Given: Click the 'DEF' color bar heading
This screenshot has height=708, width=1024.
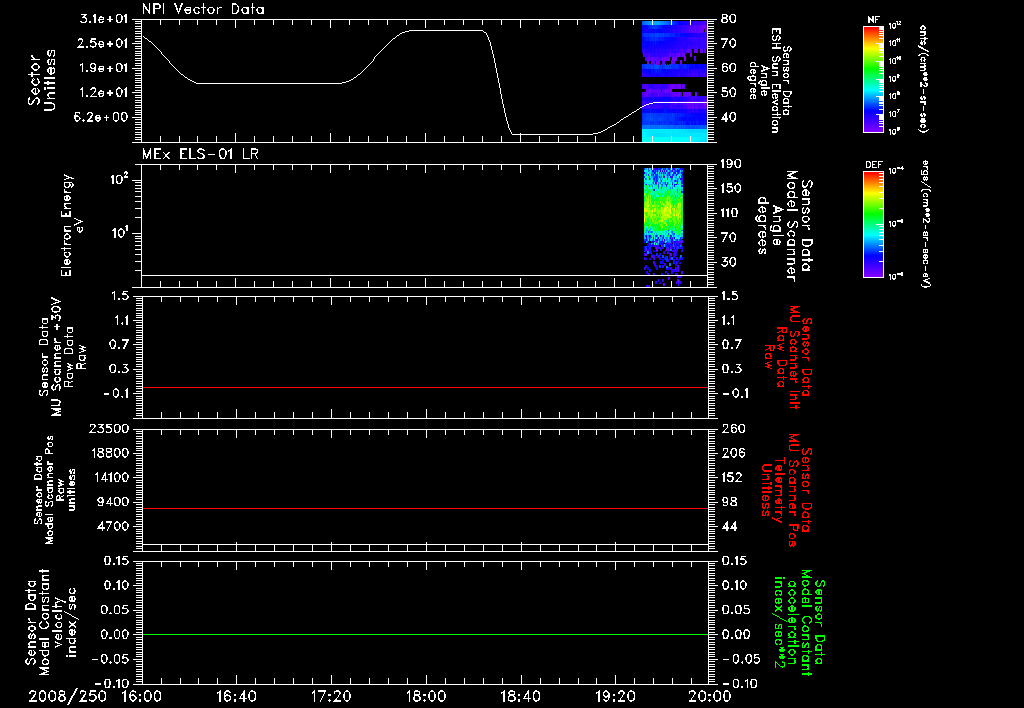Looking at the screenshot, I should click(874, 165).
